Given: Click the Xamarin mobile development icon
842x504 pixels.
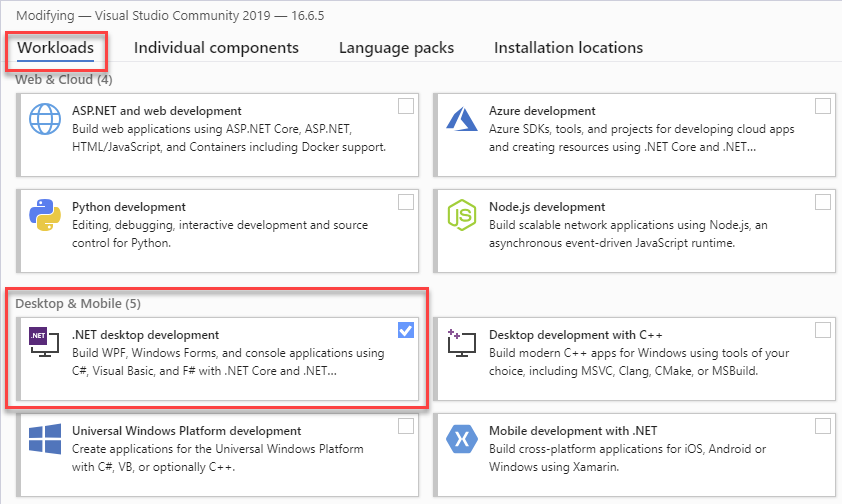Looking at the screenshot, I should (463, 440).
